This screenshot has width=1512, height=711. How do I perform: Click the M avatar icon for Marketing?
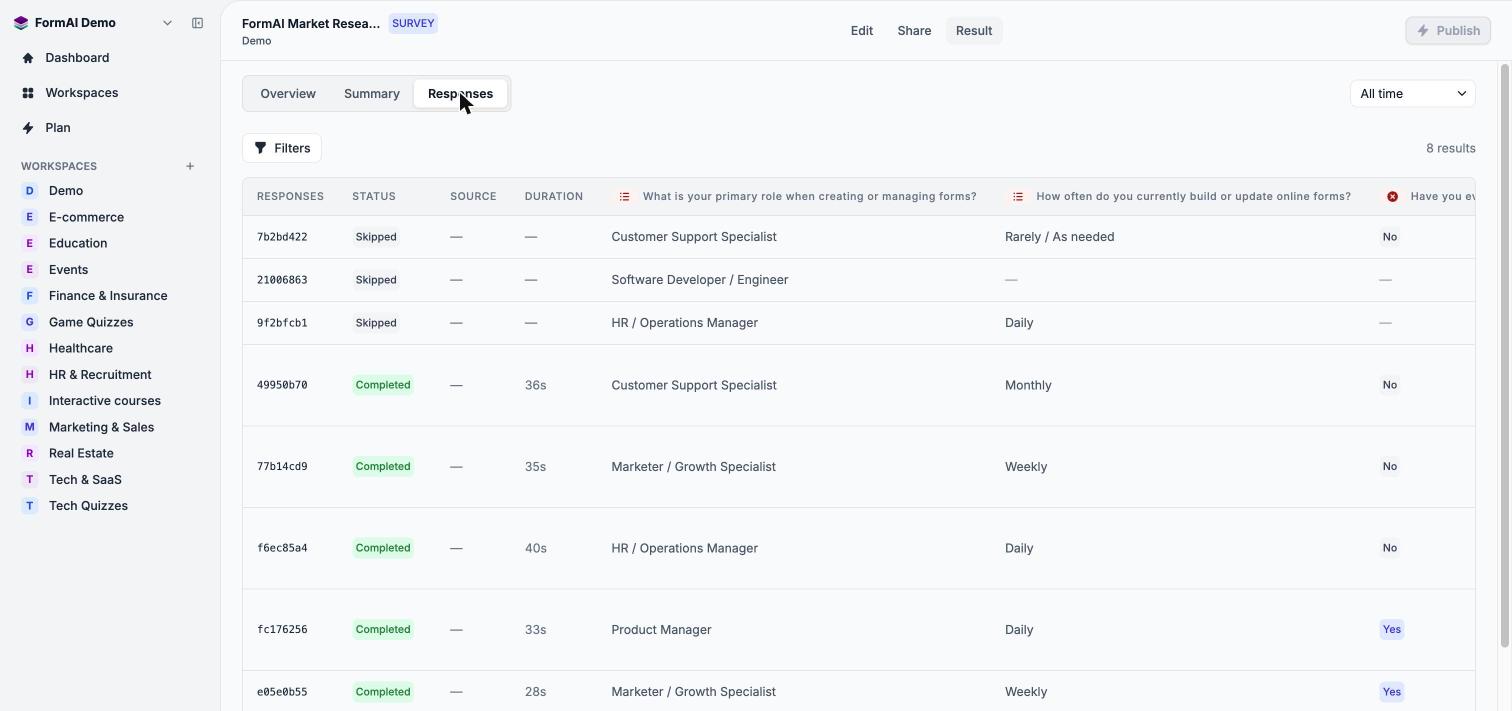(x=29, y=427)
